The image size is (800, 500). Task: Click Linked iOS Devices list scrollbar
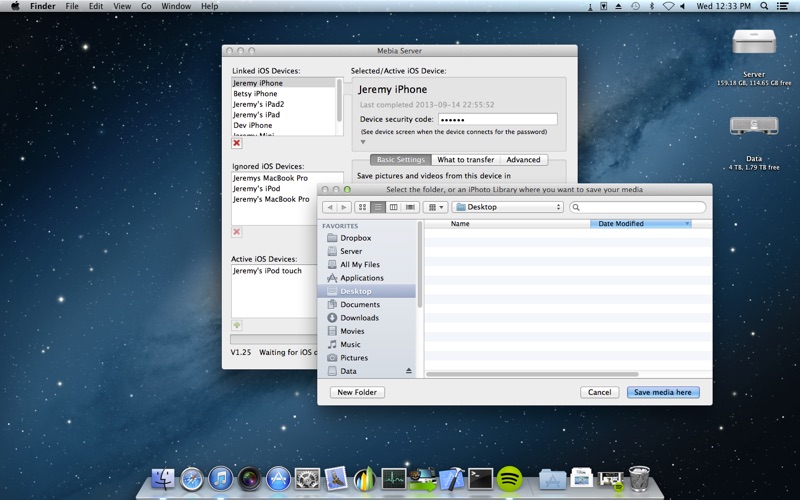[x=340, y=101]
